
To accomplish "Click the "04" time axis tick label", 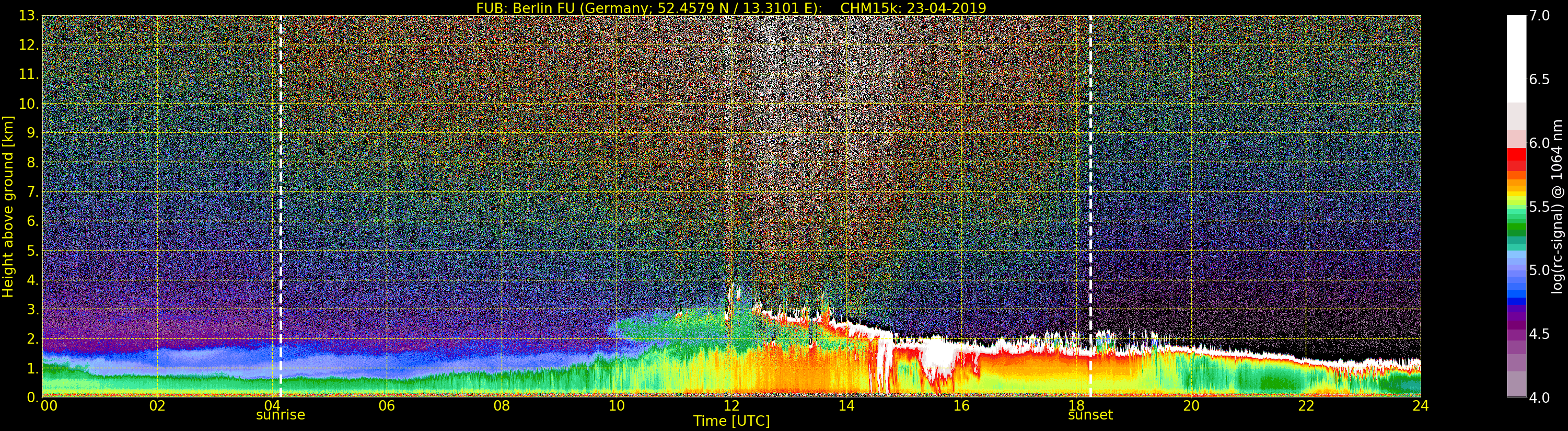I will coord(272,405).
